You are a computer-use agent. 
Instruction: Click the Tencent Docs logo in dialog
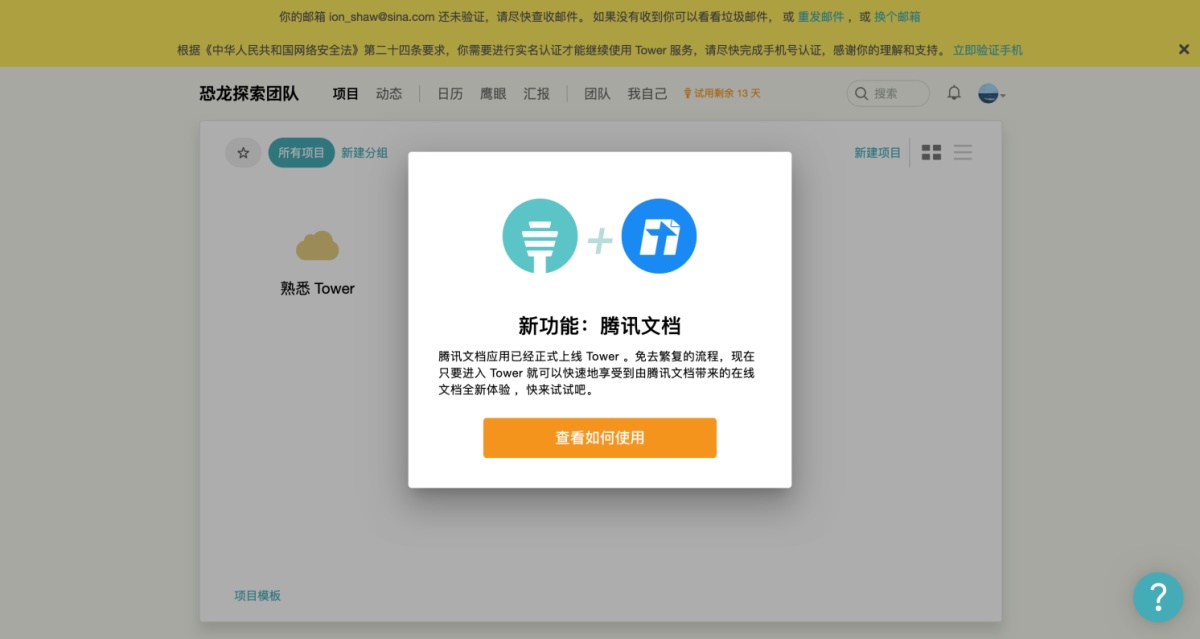click(659, 237)
